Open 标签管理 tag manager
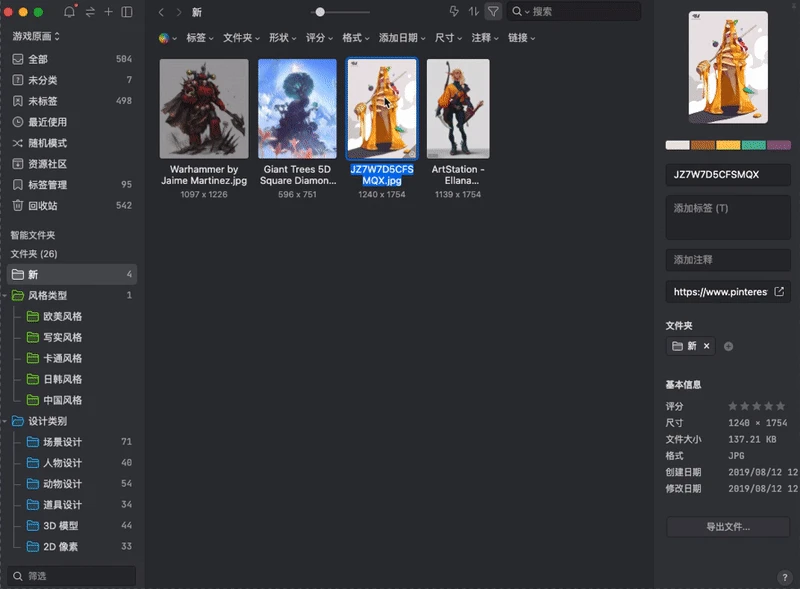800x589 pixels. coord(72,185)
